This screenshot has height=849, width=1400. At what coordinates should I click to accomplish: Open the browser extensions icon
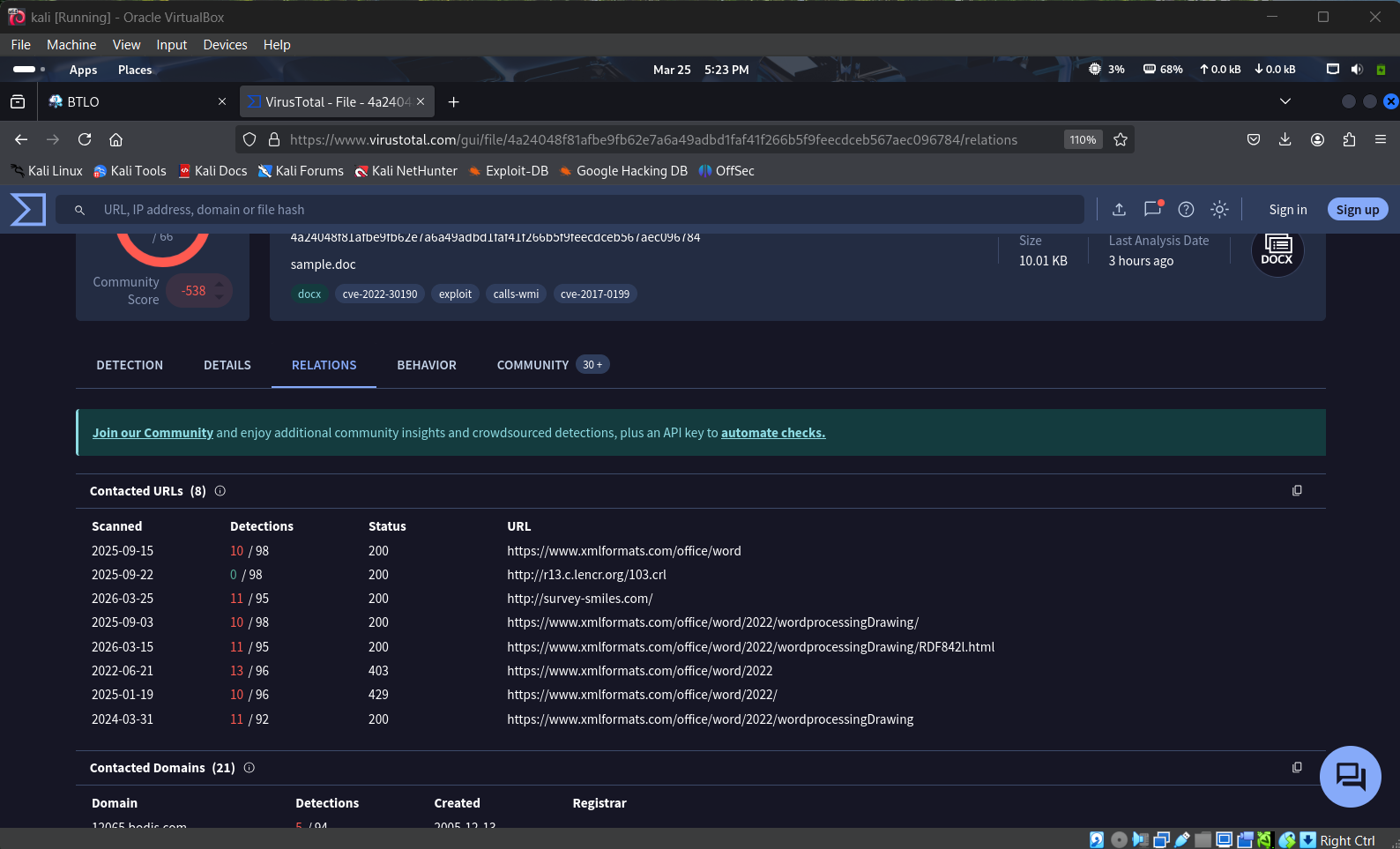pos(1349,139)
